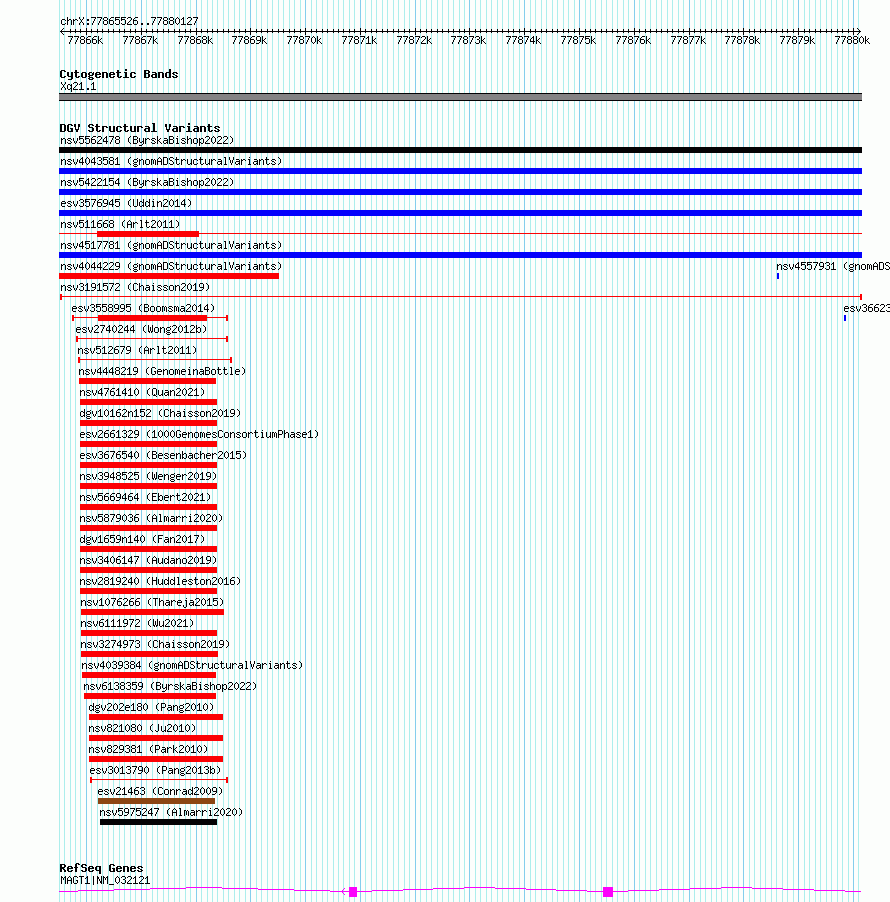Click the Xq21.1 band label
Viewport: 890px width, 902px height.
pyautogui.click(x=78, y=86)
